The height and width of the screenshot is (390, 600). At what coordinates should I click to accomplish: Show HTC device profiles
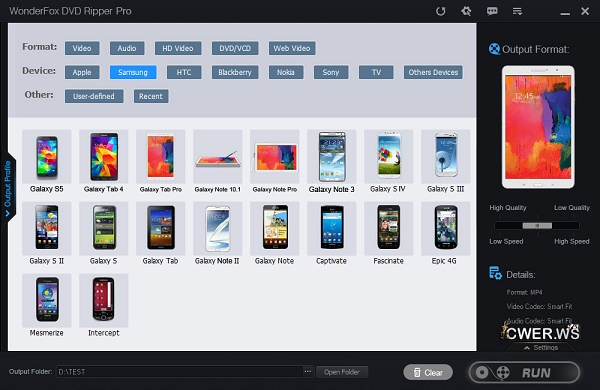[x=184, y=72]
